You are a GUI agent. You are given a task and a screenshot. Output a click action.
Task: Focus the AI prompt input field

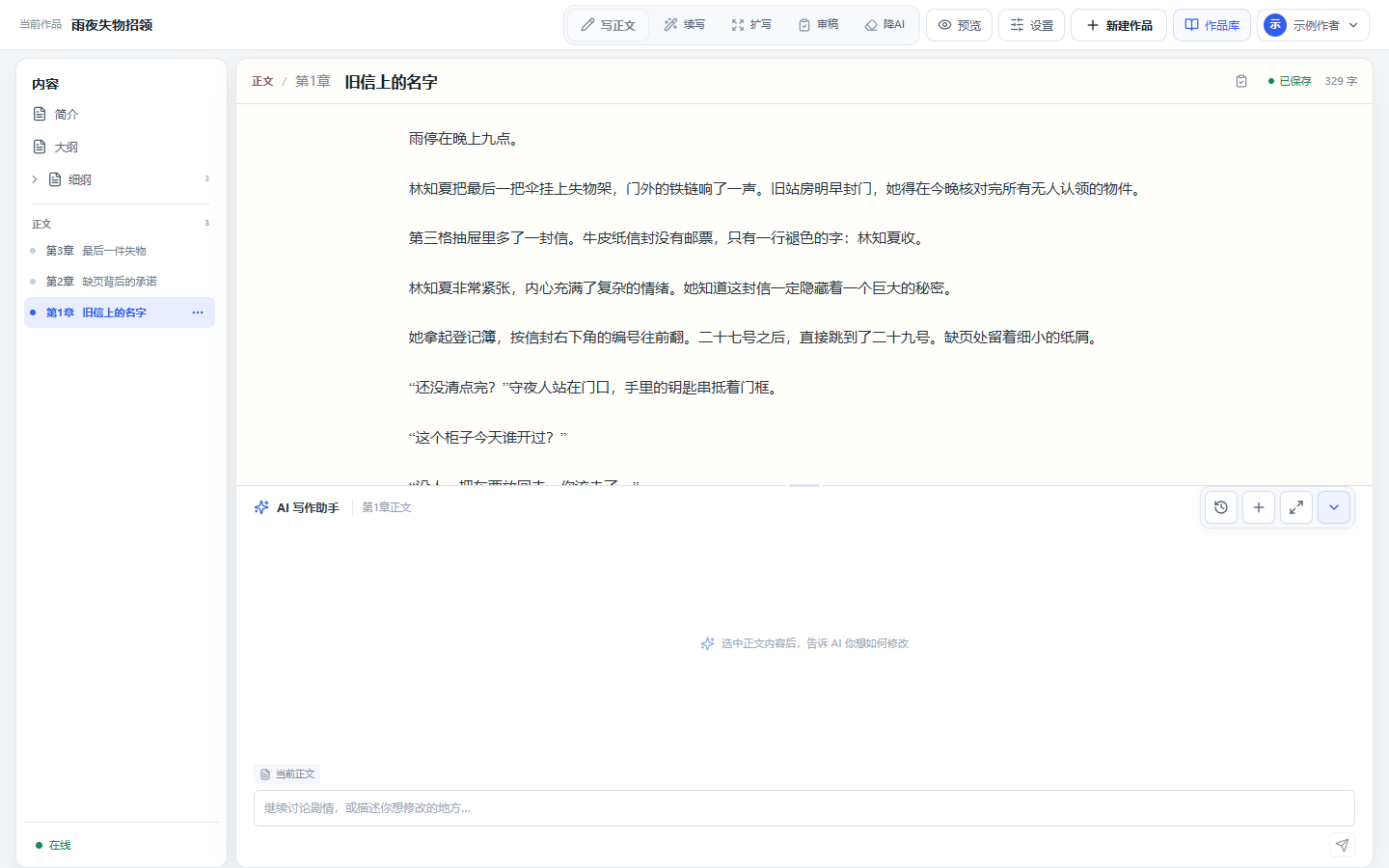click(804, 808)
